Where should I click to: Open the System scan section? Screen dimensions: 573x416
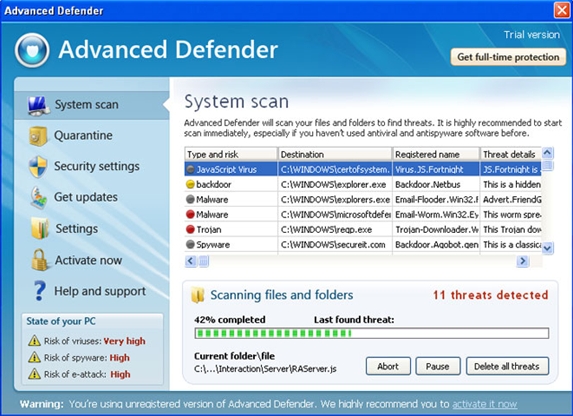[x=91, y=105]
